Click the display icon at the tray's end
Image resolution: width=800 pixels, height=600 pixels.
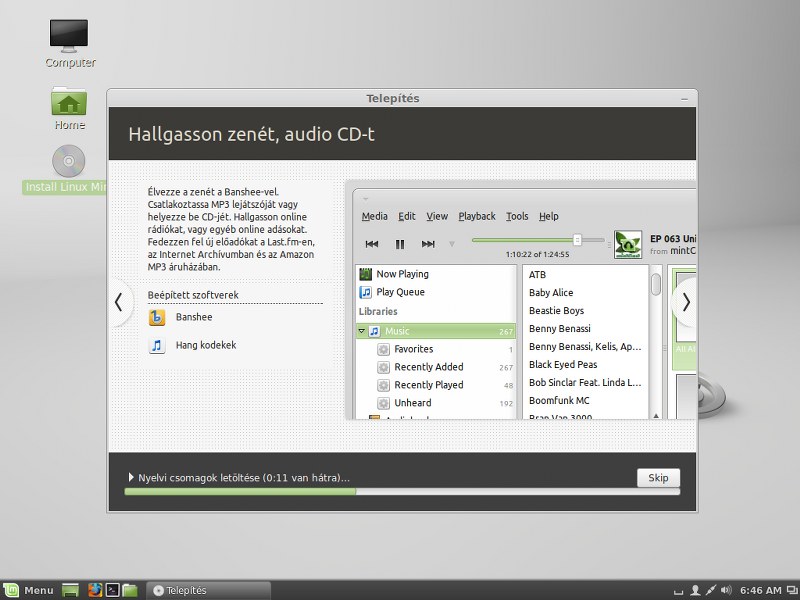tap(791, 590)
